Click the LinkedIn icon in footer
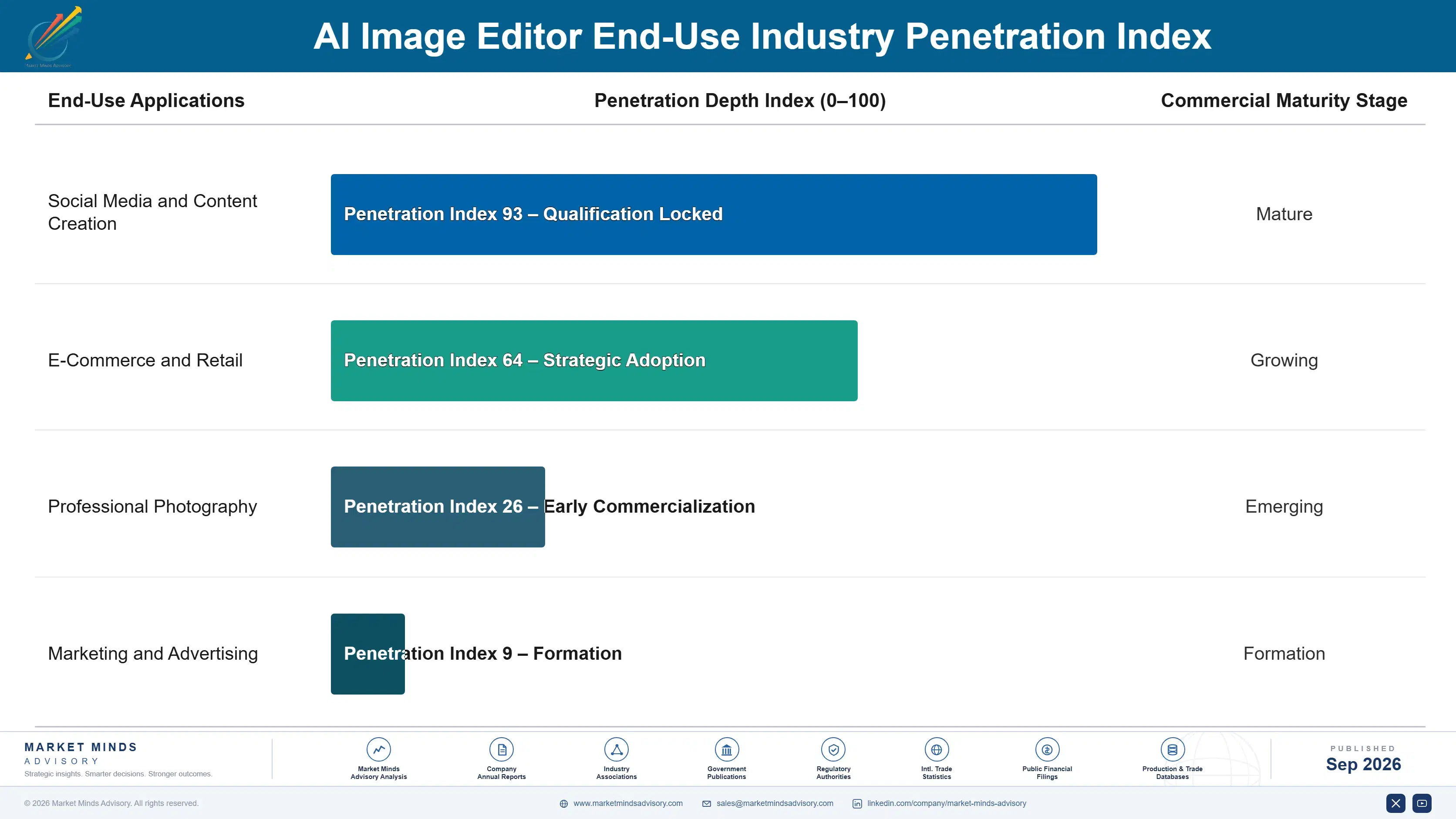 pos(857,804)
